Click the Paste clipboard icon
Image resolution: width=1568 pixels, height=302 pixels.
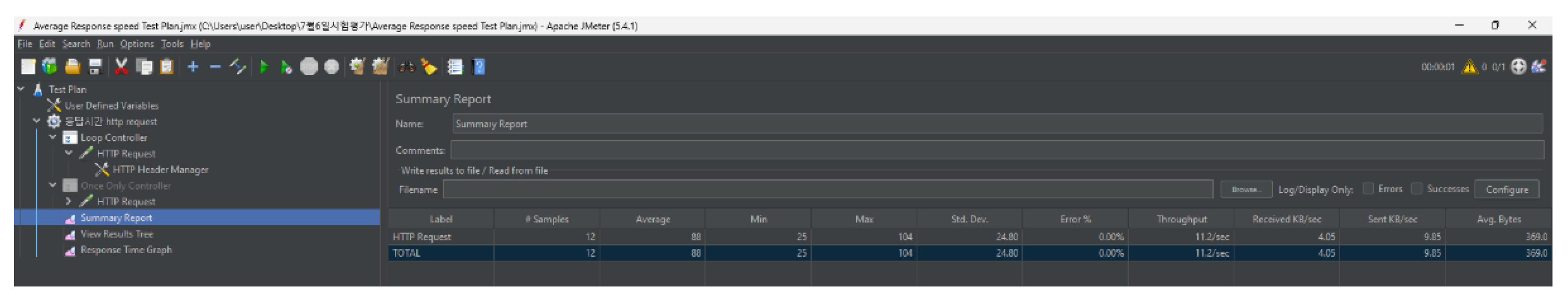point(166,66)
